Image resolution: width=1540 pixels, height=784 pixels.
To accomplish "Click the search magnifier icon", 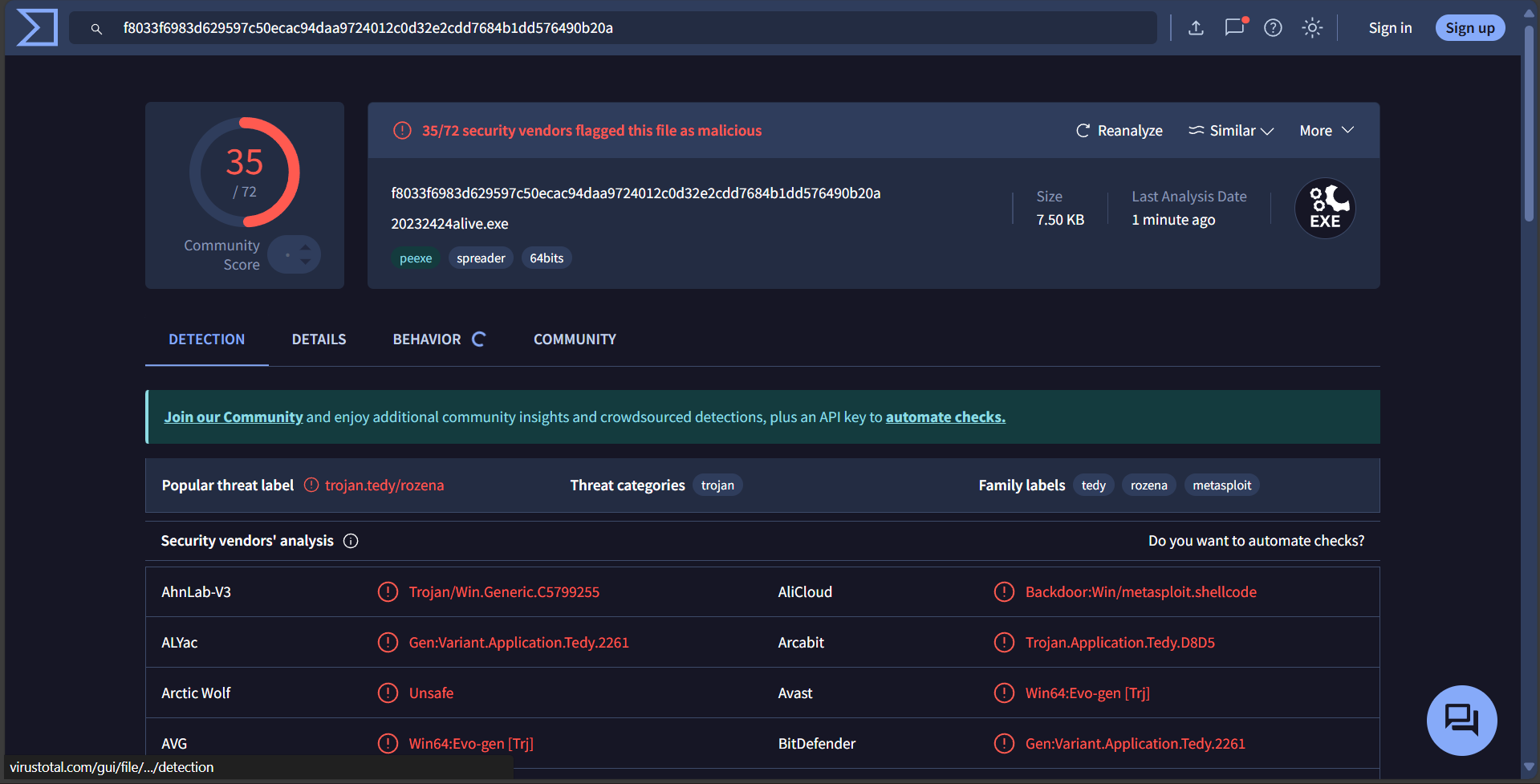I will click(x=96, y=29).
